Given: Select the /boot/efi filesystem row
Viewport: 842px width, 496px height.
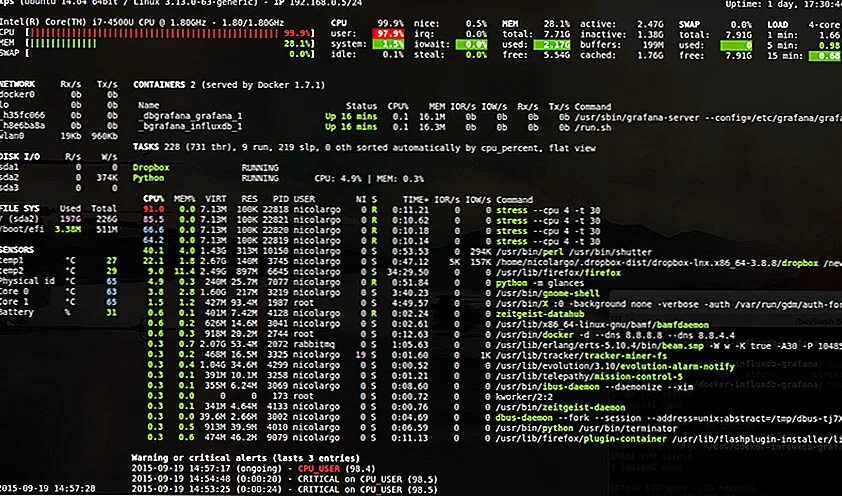Looking at the screenshot, I should click(x=59, y=229).
